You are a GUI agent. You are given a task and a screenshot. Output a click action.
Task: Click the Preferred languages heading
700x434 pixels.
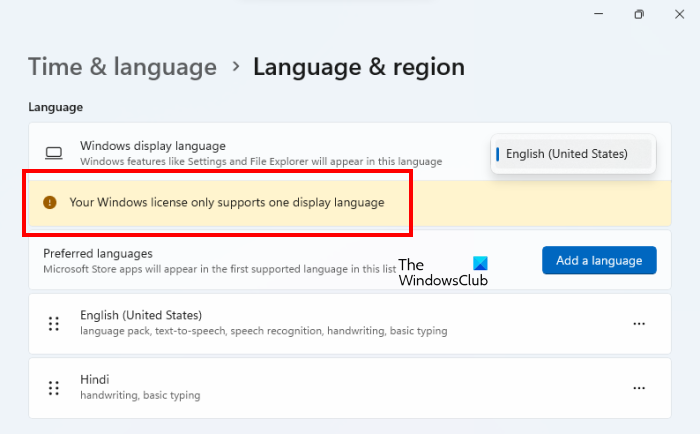[x=98, y=254]
